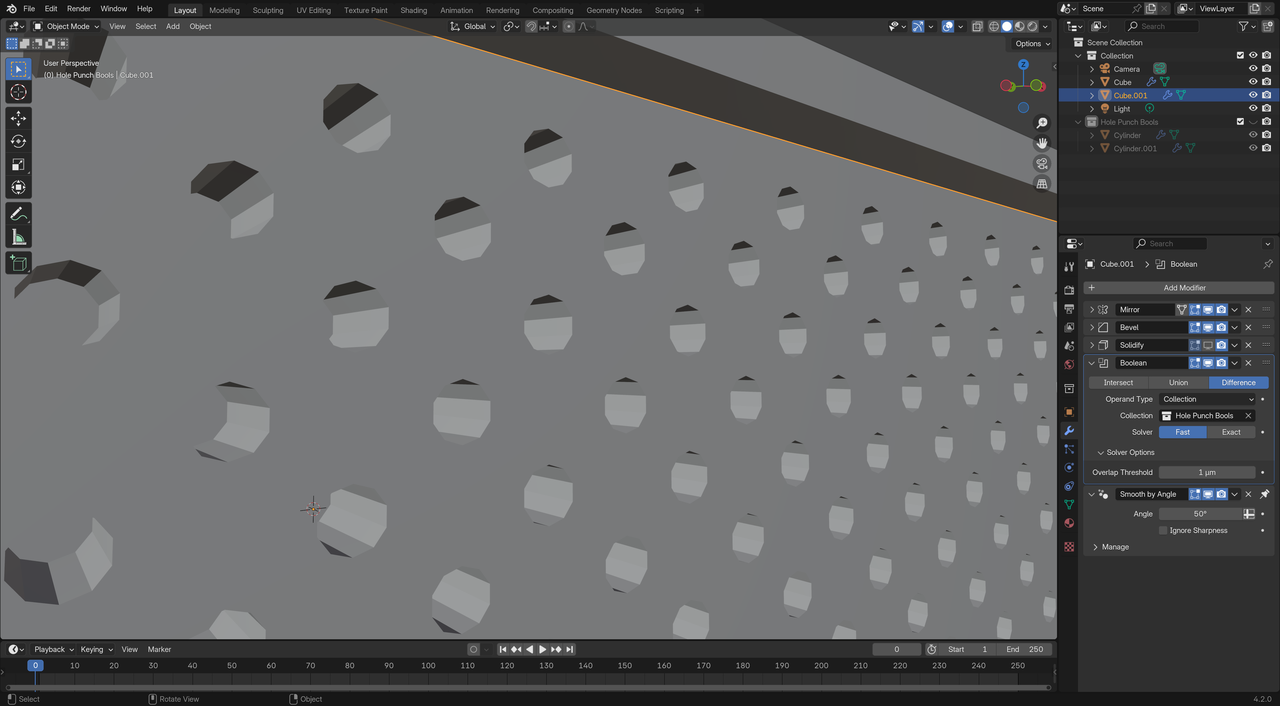Open the Operand Type dropdown

1207,399
